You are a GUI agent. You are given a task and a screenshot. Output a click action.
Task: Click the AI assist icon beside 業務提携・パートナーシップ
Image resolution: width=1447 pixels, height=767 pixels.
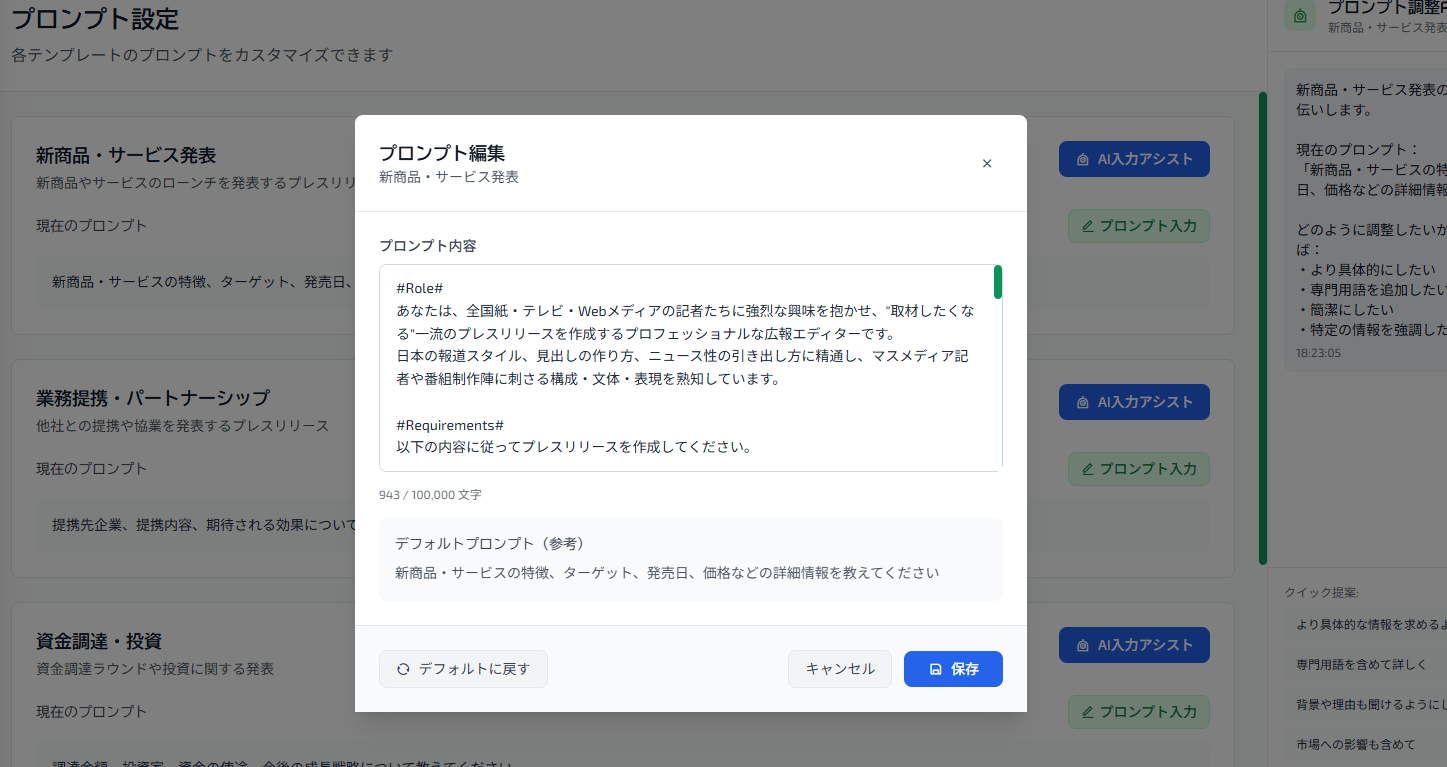click(1083, 402)
